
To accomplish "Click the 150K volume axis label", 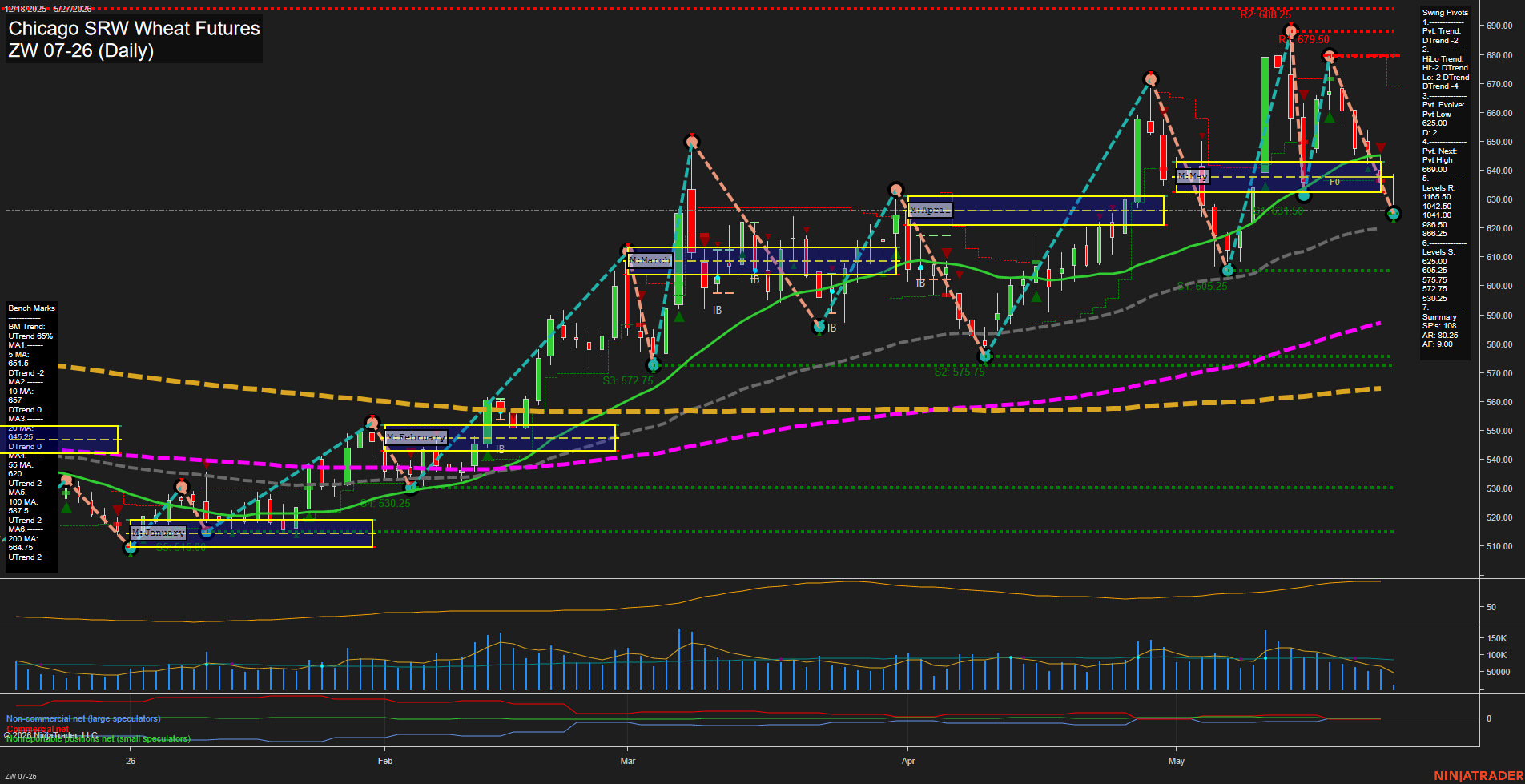I will [1496, 638].
